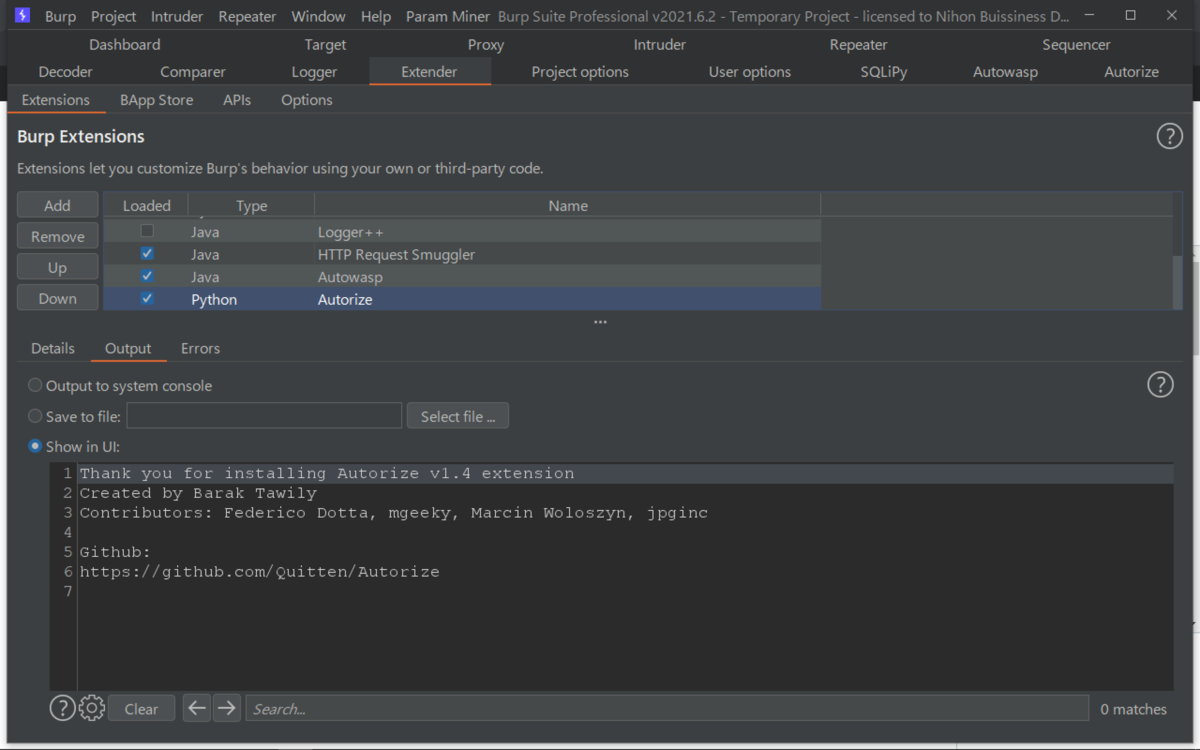Go to previous search match arrow
The height and width of the screenshot is (750, 1200).
(197, 708)
